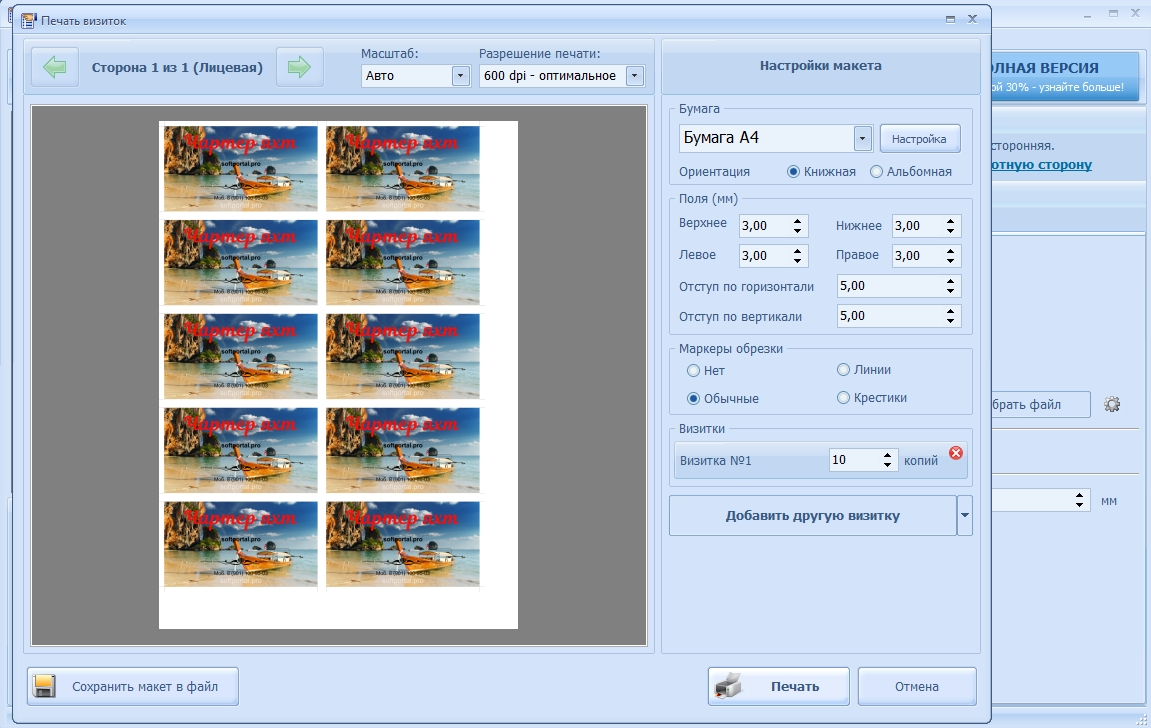Click the Добавить другую визитку button

(x=812, y=516)
